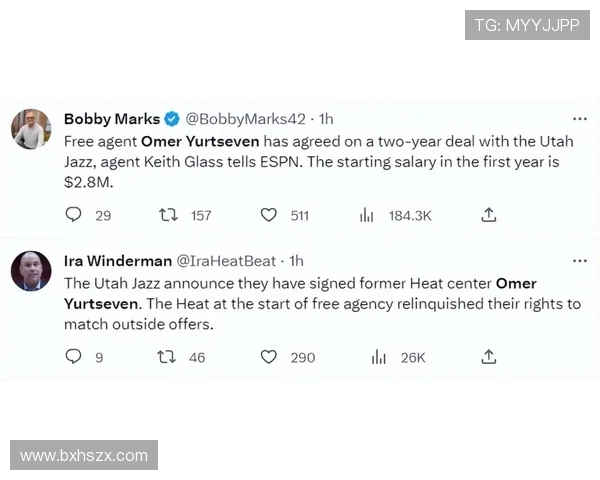Retweet Bobby Marks' Yurtseven post
Viewport: 600px width, 480px height.
pos(167,214)
